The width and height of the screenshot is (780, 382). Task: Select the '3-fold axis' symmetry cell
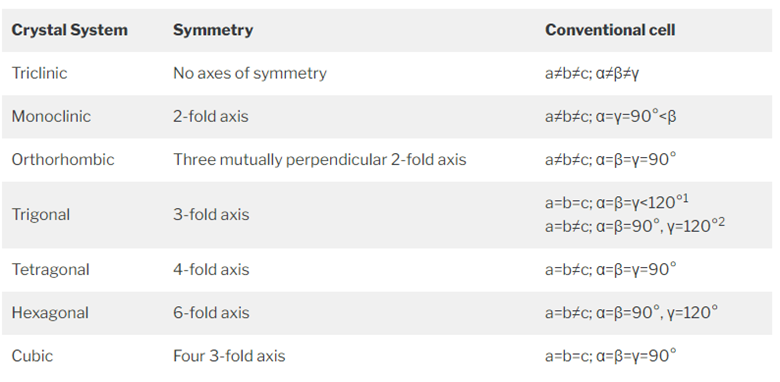coord(211,215)
